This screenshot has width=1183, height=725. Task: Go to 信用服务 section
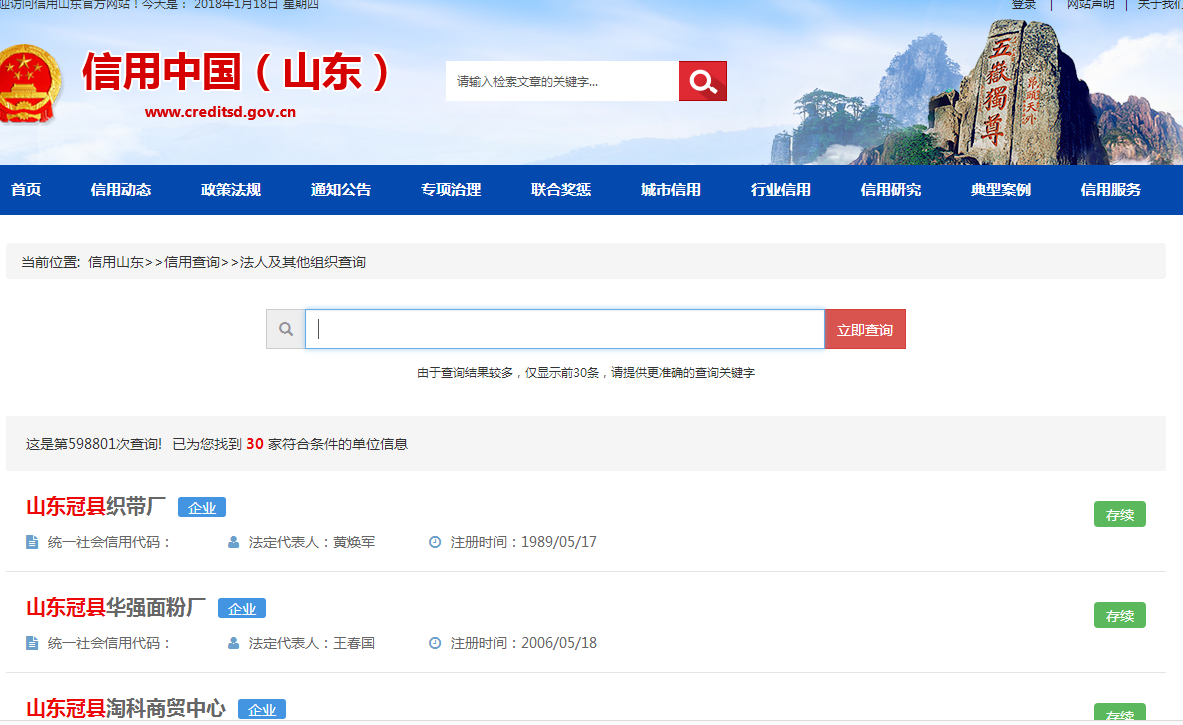coord(1111,189)
